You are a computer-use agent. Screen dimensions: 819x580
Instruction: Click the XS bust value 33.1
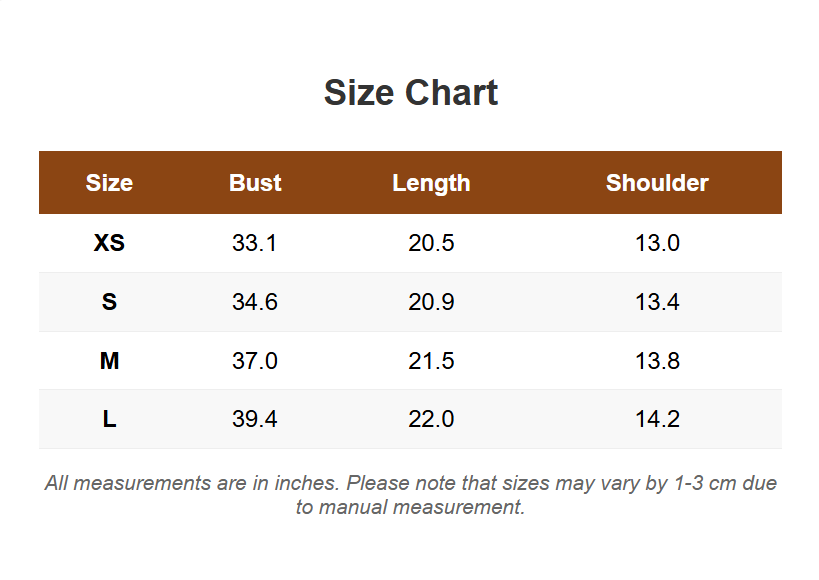254,243
